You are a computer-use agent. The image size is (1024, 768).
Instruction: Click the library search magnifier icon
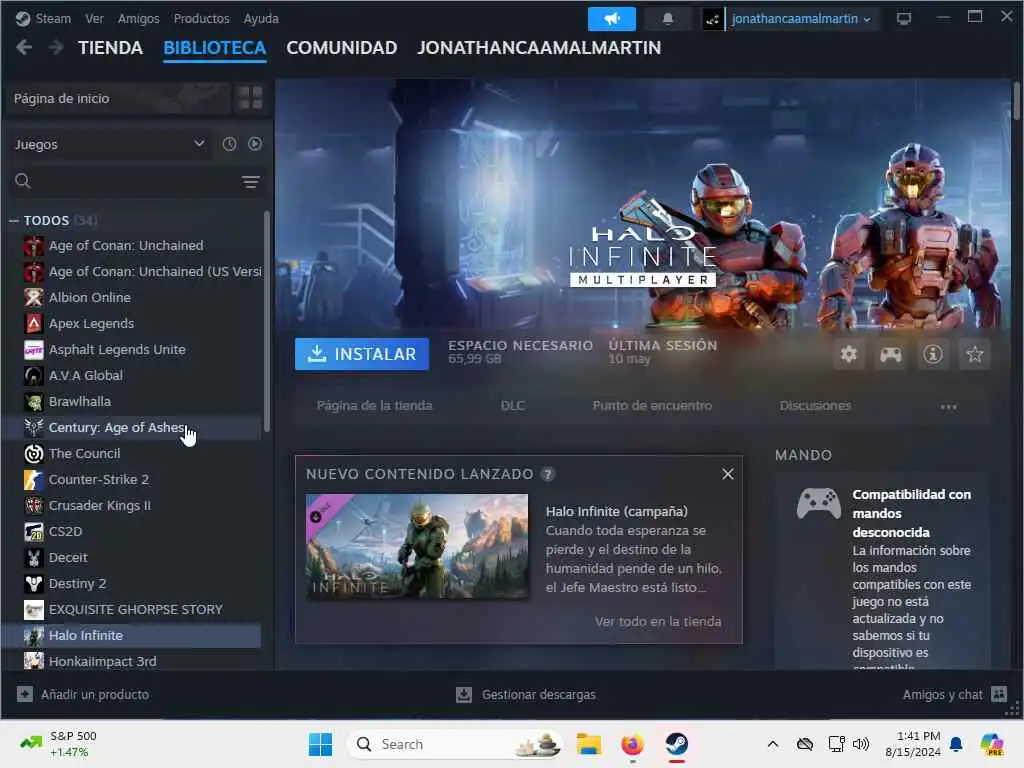coord(23,181)
